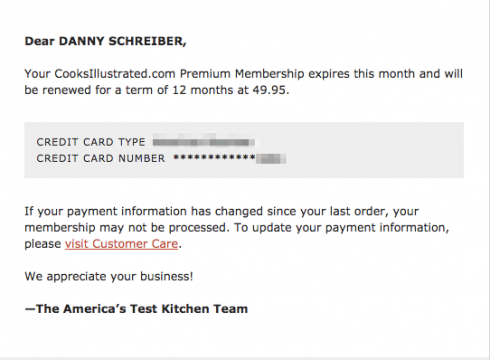Screen dimensions: 490x360
Task: Click the blurred last digits of the card
Action: point(271,159)
